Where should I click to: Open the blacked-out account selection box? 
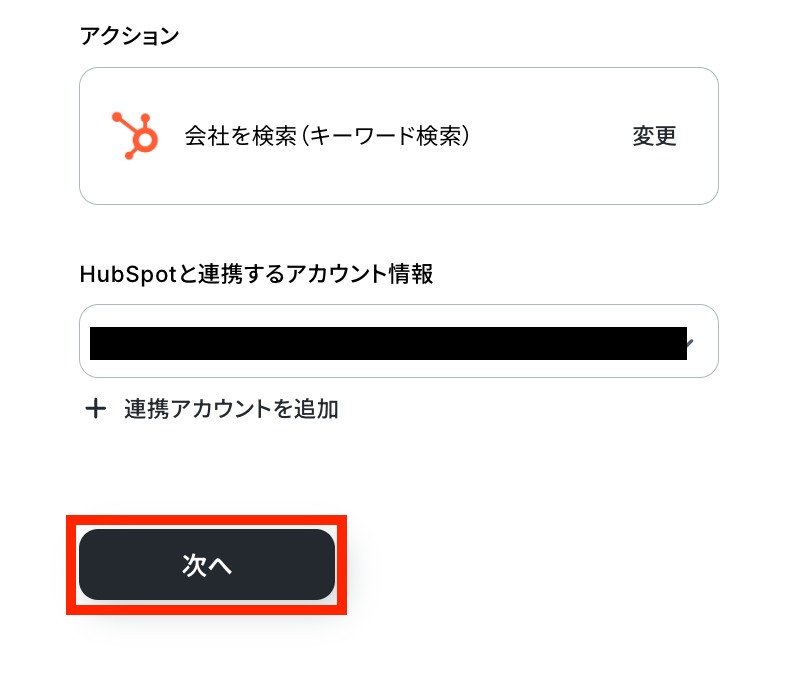pos(399,341)
